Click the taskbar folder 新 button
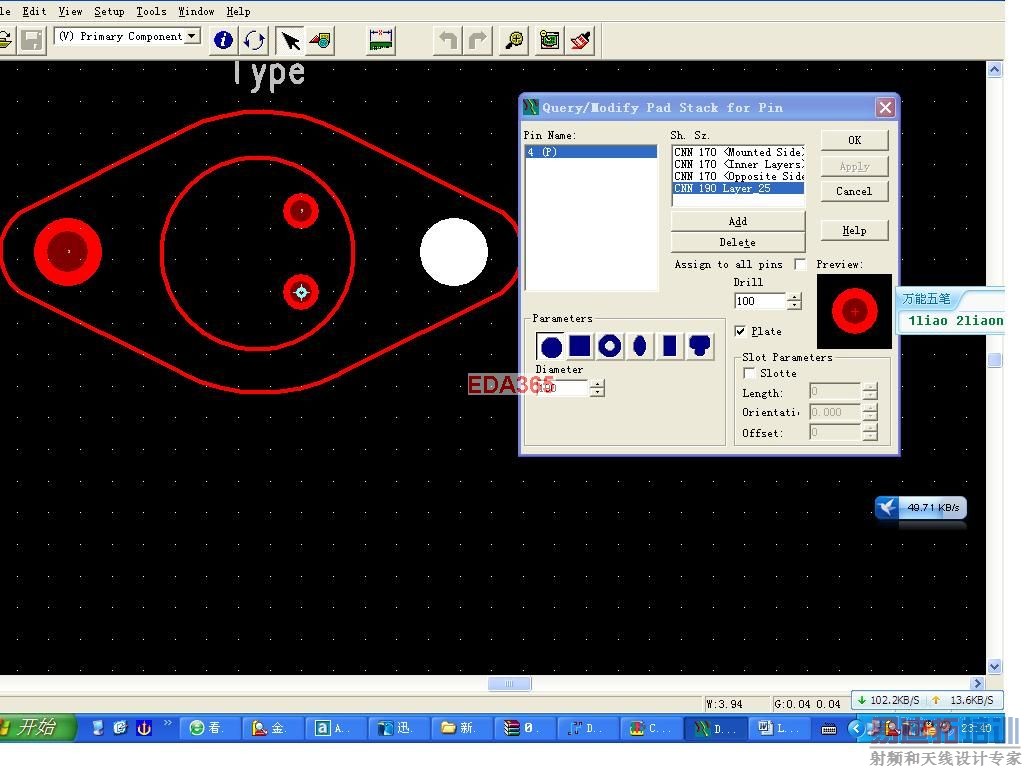The width and height of the screenshot is (1024, 768). (x=463, y=728)
